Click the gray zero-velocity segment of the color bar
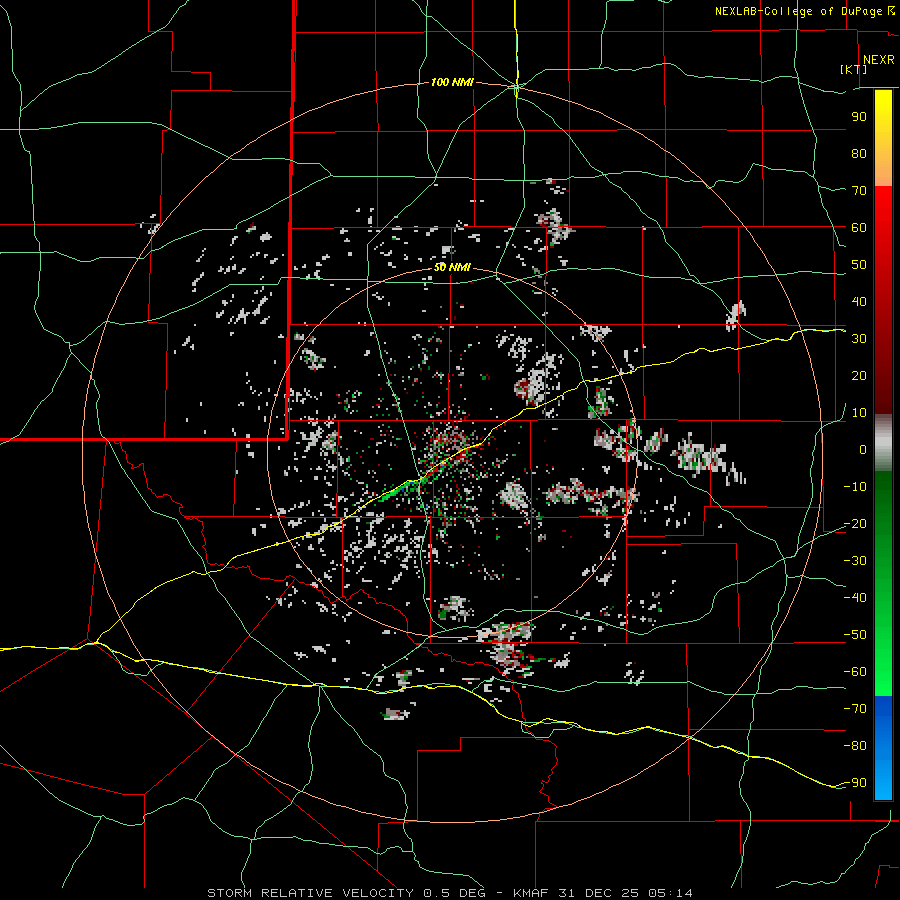900x900 pixels. (883, 443)
